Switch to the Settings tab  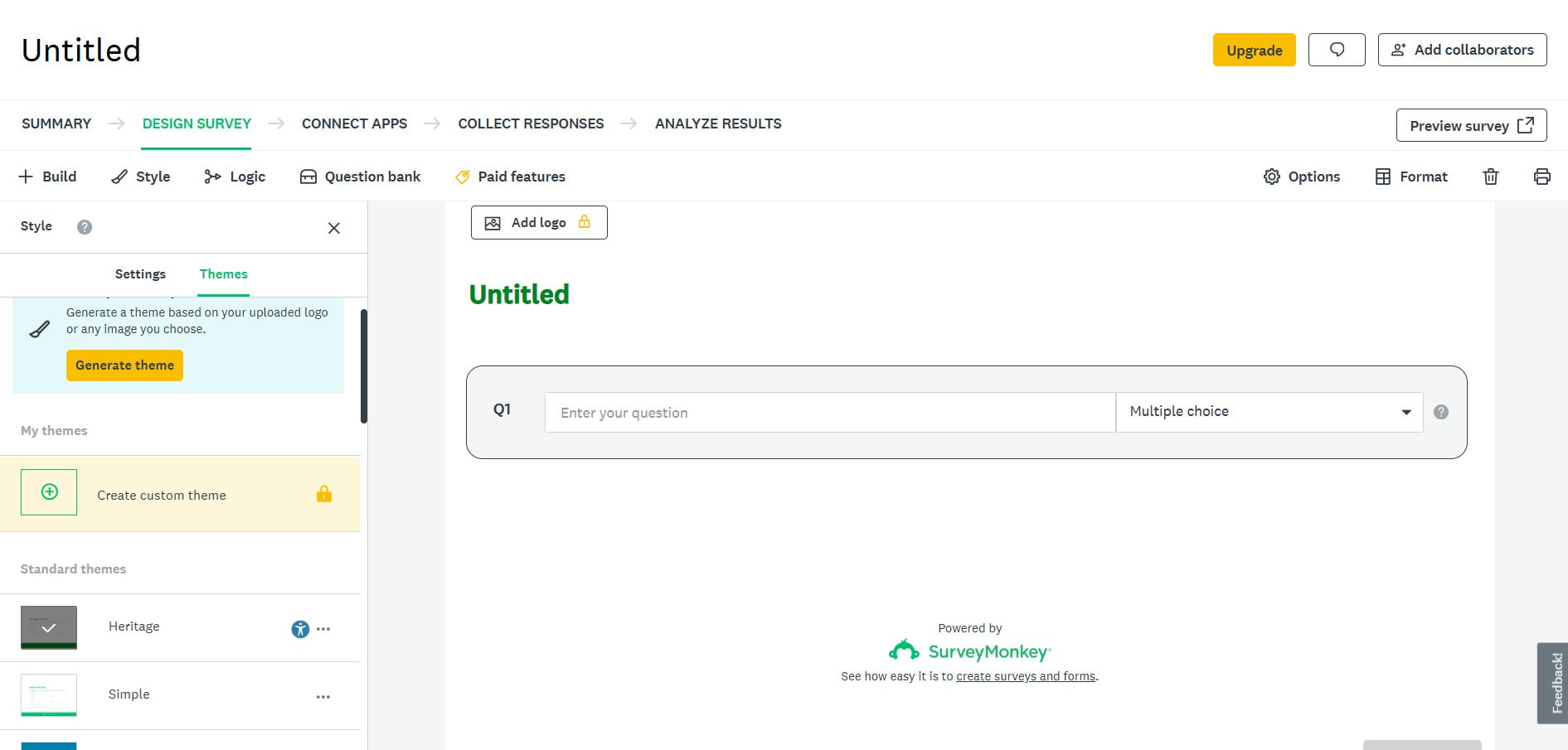(140, 274)
